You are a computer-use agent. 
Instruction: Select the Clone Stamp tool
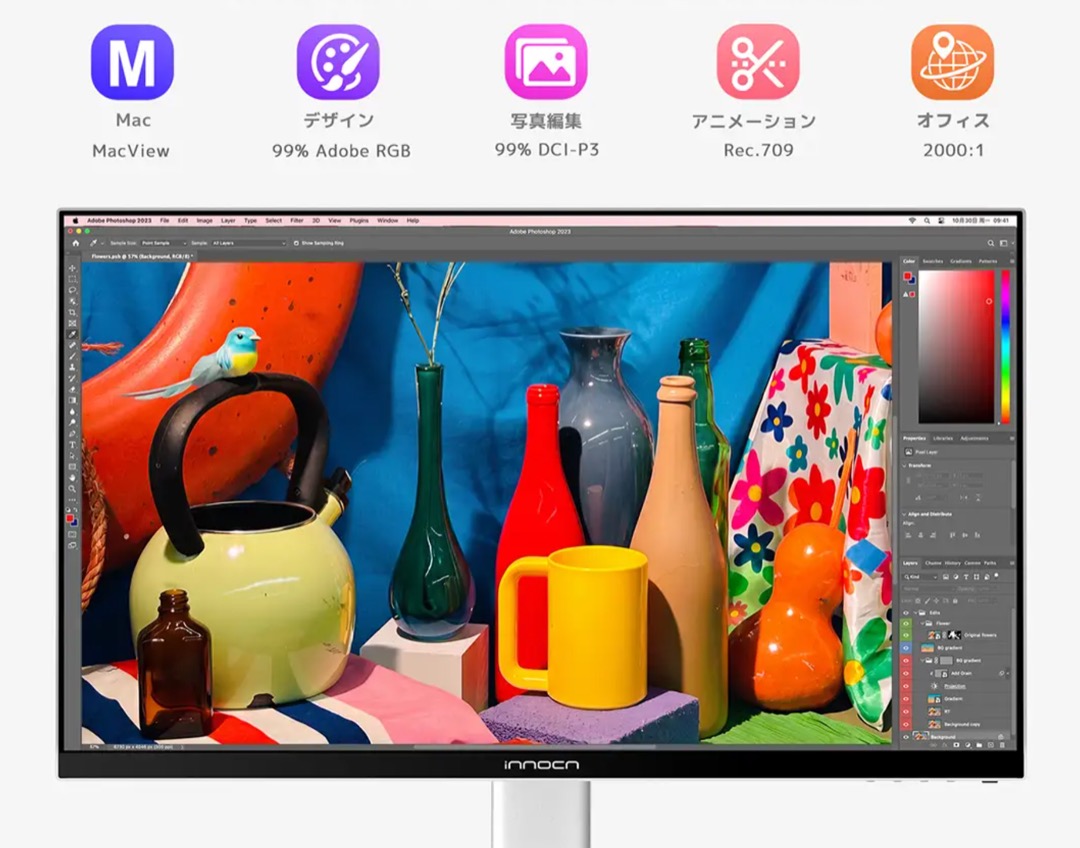click(72, 367)
